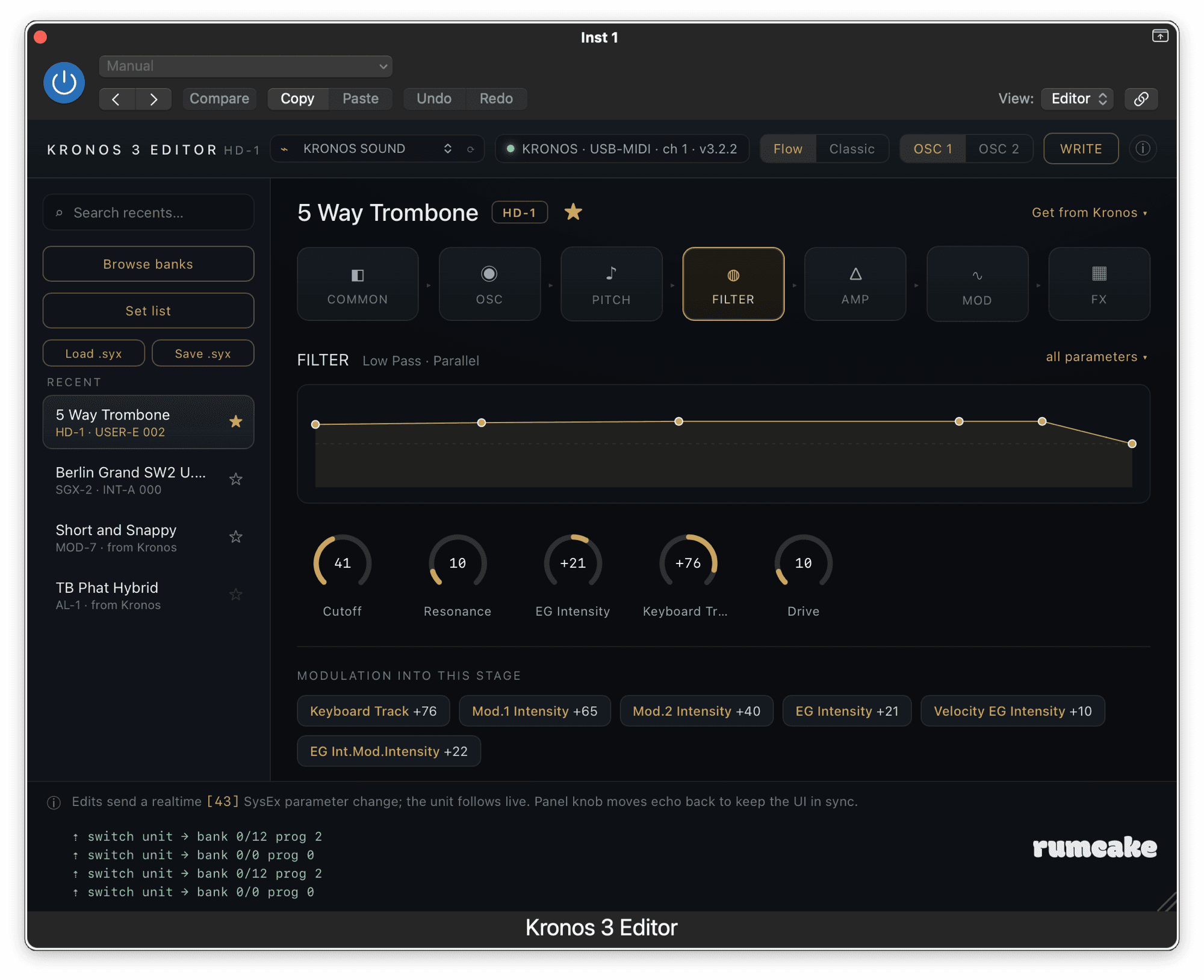Go to next preset arrow
Viewport: 1204px width, 980px height.
coord(154,99)
